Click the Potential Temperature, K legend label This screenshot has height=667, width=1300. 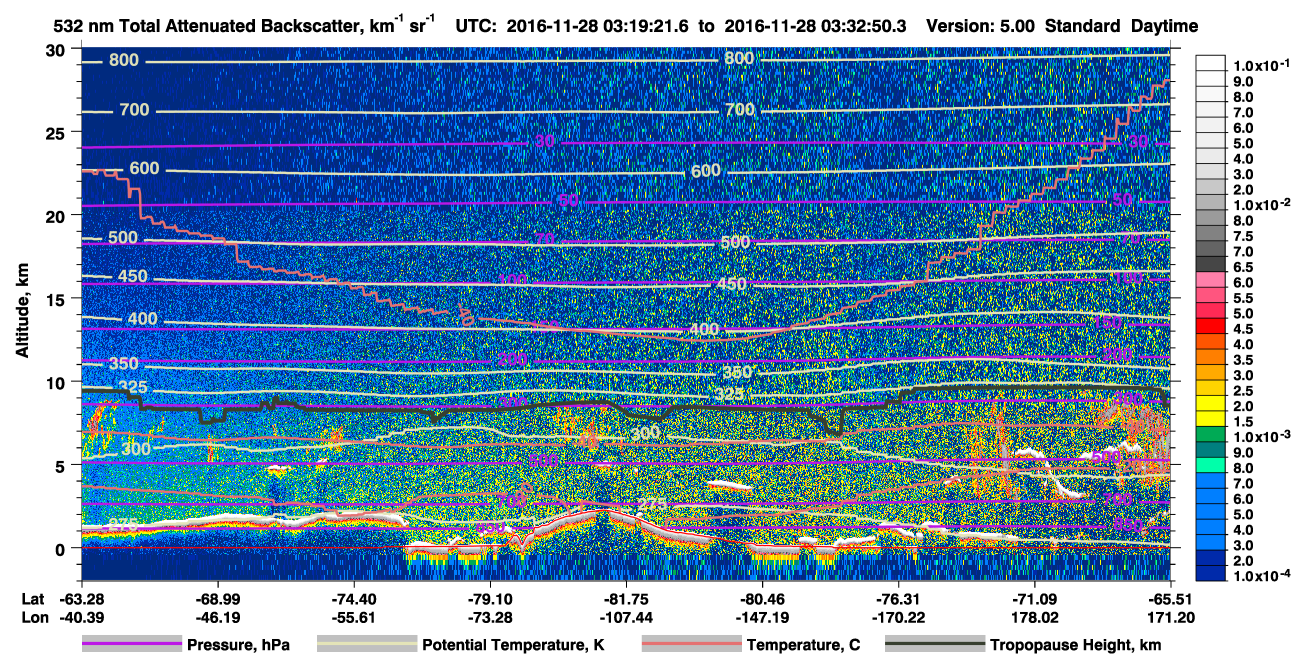[513, 646]
